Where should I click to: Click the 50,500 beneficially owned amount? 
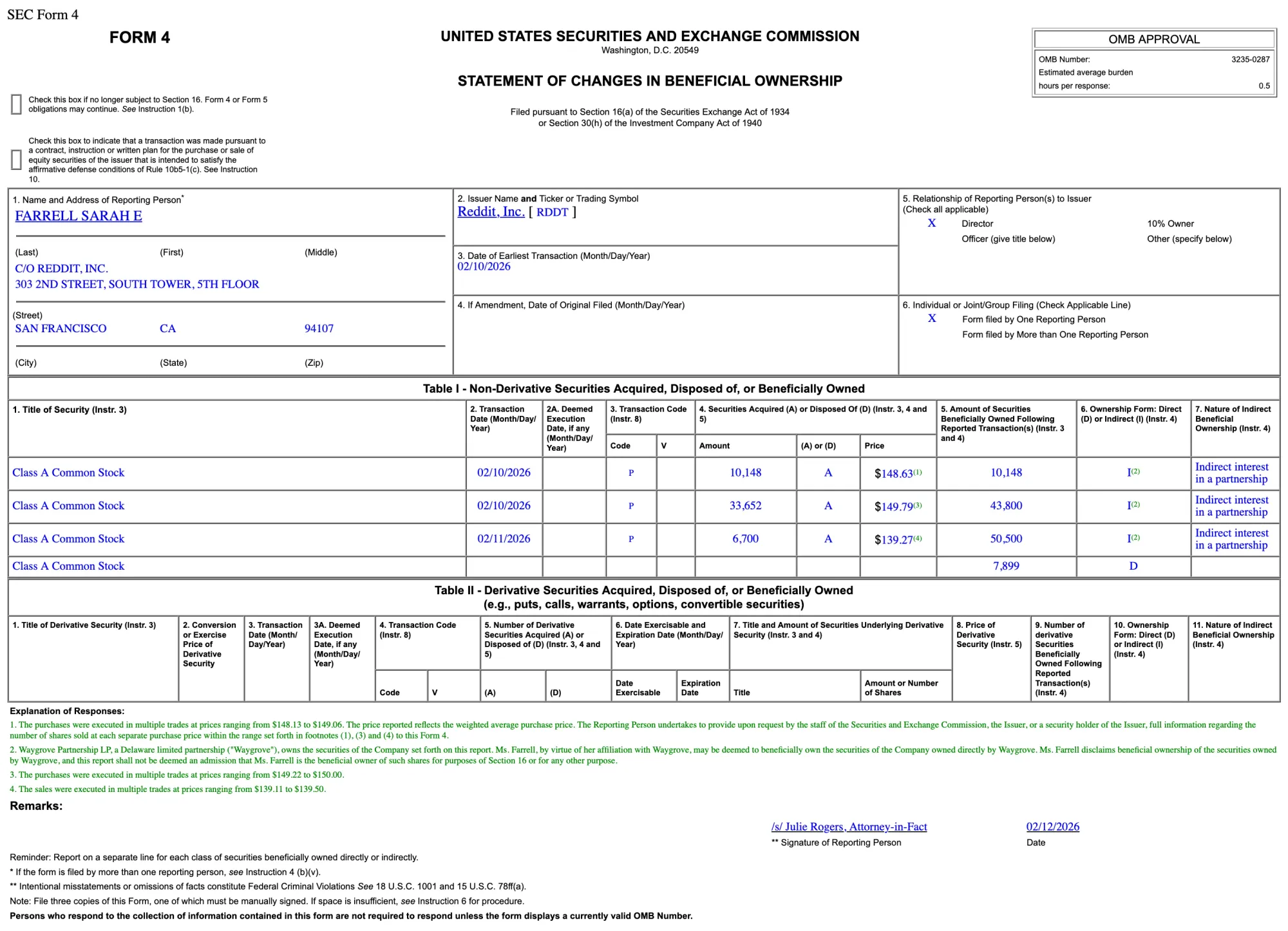[x=1006, y=539]
